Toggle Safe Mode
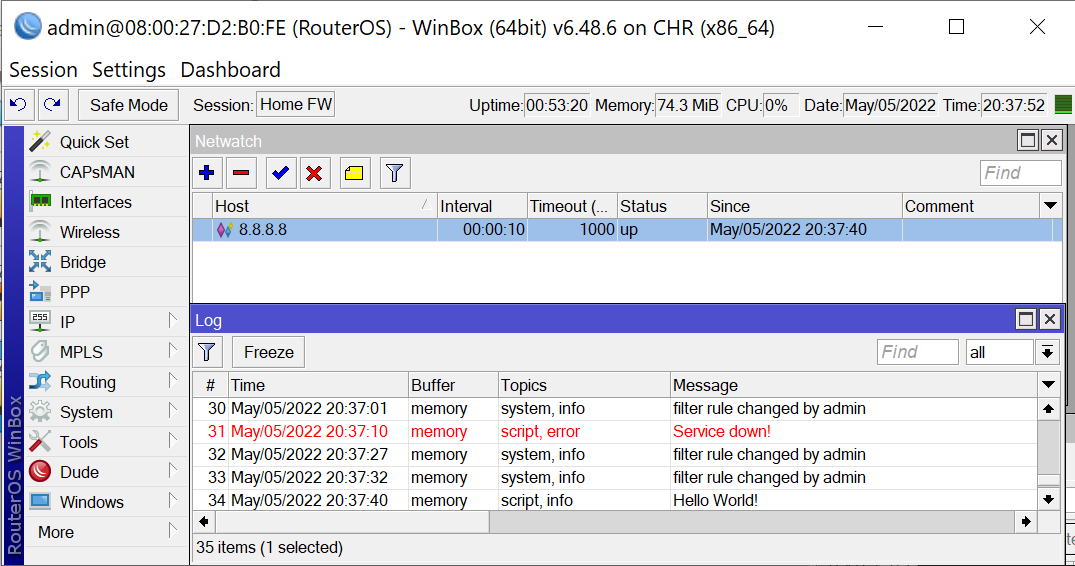 pos(129,105)
